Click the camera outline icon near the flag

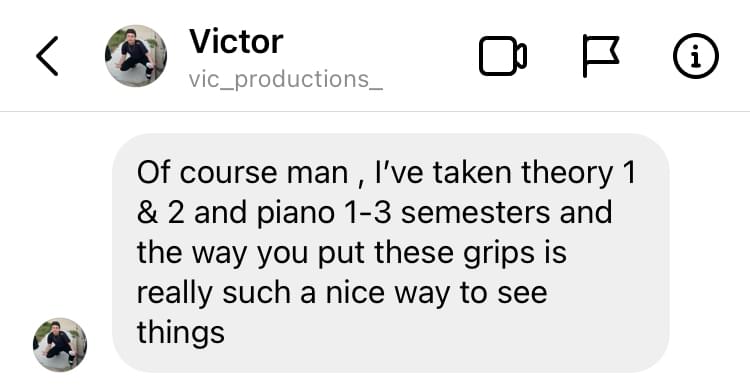pyautogui.click(x=503, y=56)
